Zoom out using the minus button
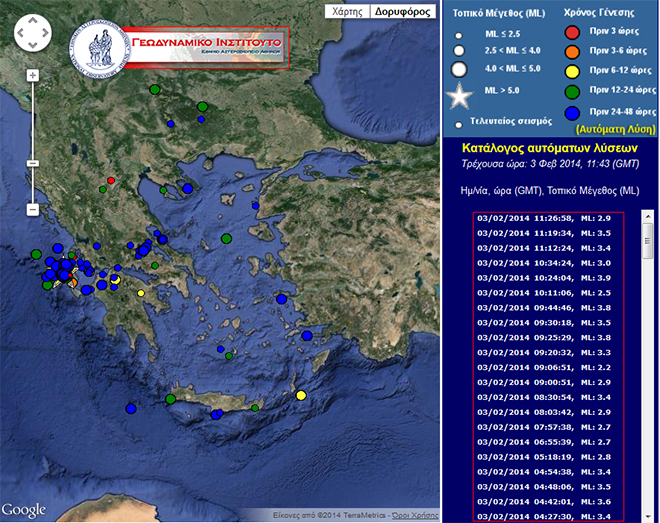This screenshot has height=523, width=660. point(33,209)
